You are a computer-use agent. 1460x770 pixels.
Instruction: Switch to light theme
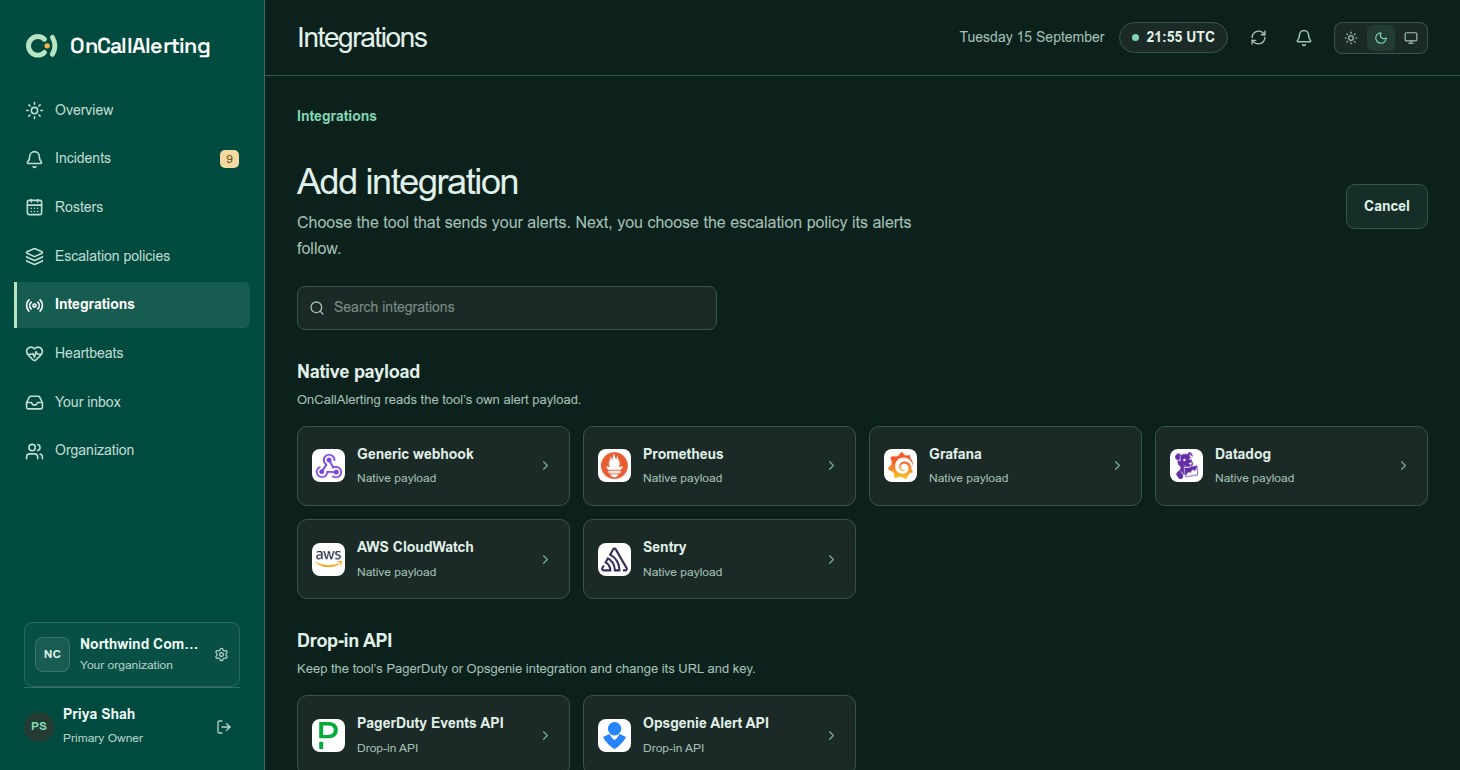click(x=1351, y=38)
